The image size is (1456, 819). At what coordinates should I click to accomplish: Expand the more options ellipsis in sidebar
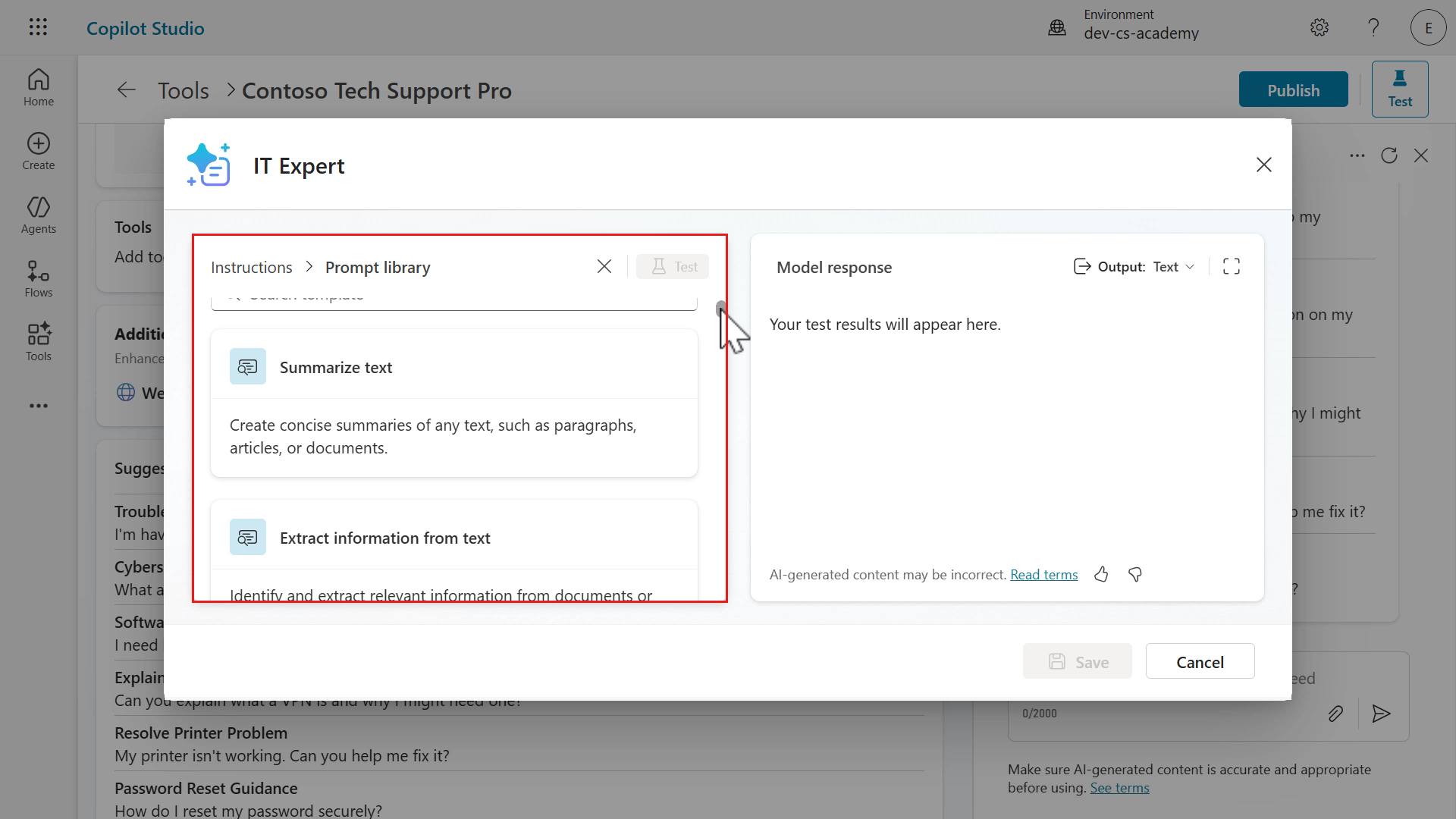[39, 406]
